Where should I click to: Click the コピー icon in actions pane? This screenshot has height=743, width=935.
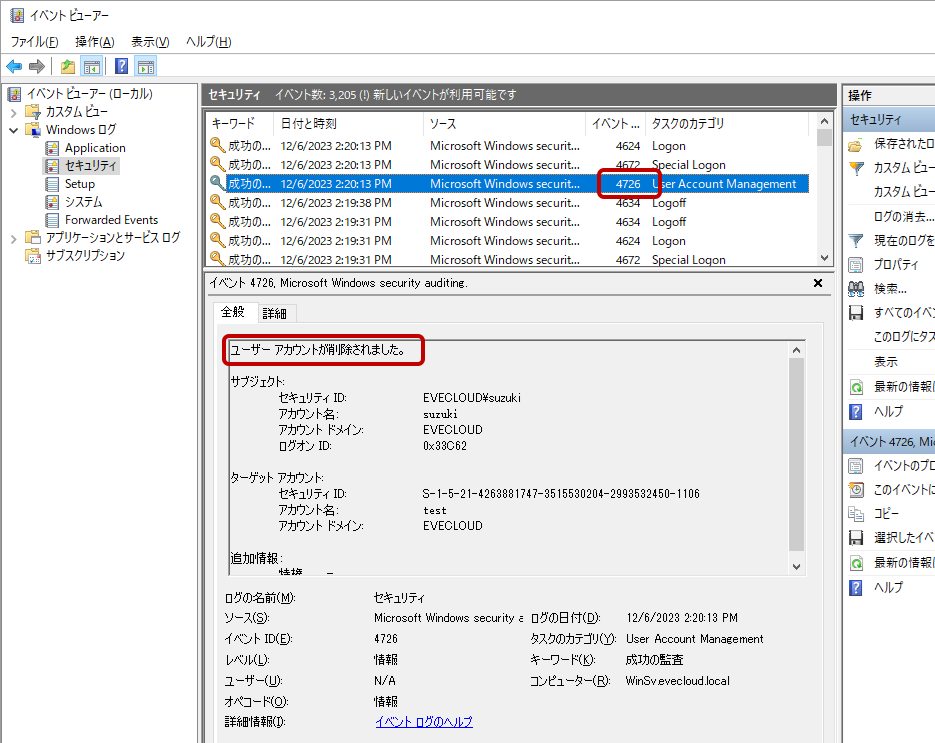(856, 514)
